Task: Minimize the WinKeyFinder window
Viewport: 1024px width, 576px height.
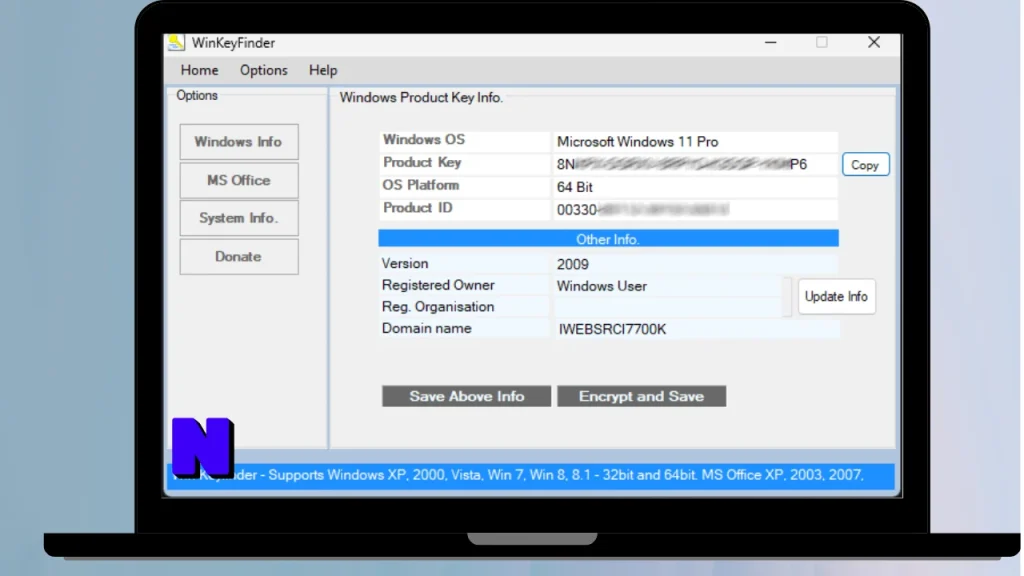Action: pos(771,42)
